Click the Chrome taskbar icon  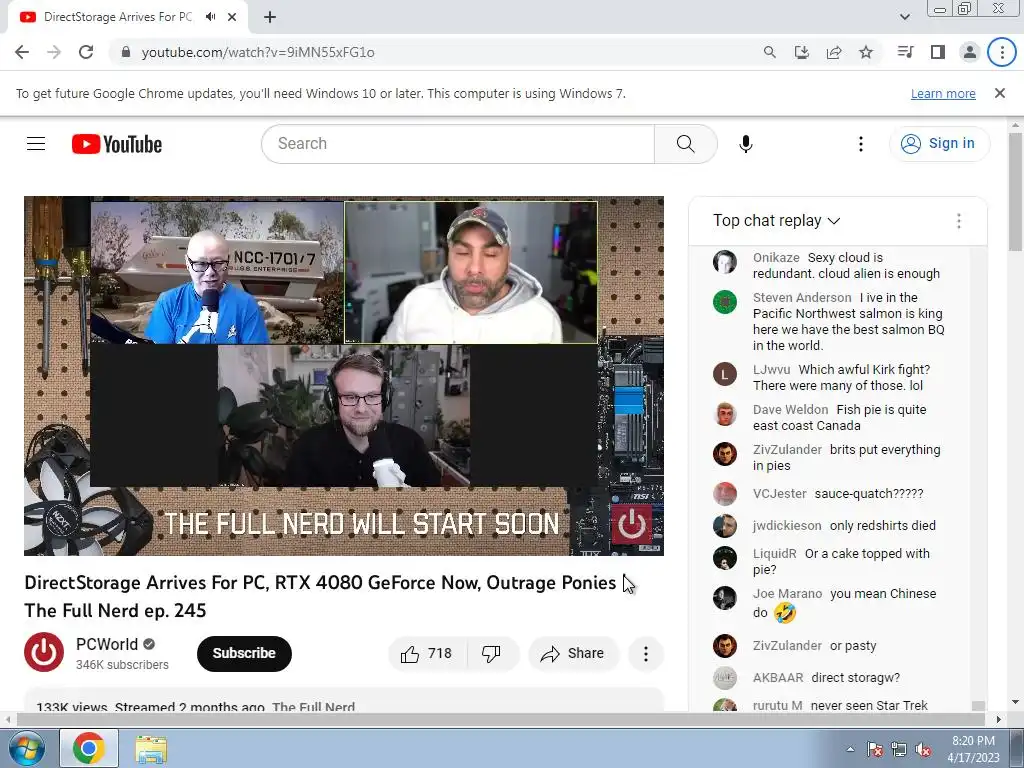pos(89,748)
